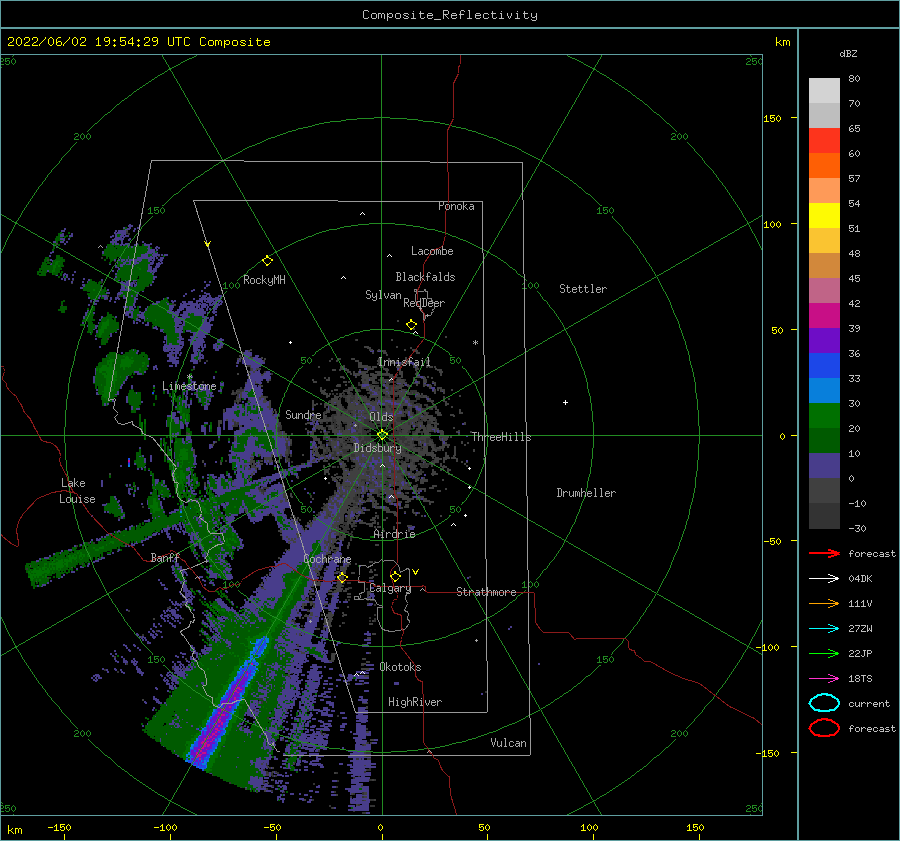Click the Composite_Reflectivity title
Screen dimensions: 900x841
tap(450, 15)
